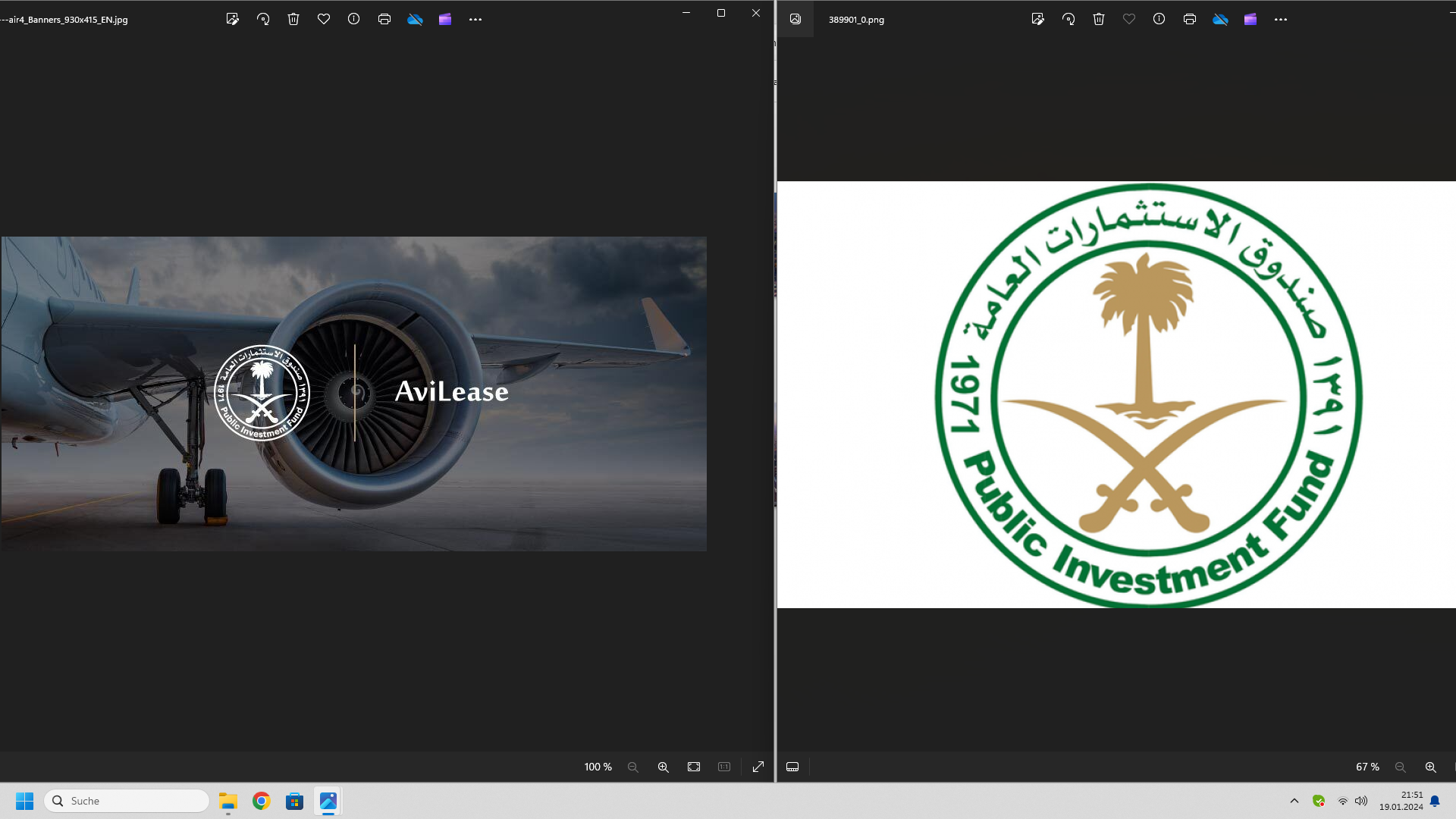Screen dimensions: 1456x819
Task: Click the 389901_0.png file name
Action: point(856,20)
